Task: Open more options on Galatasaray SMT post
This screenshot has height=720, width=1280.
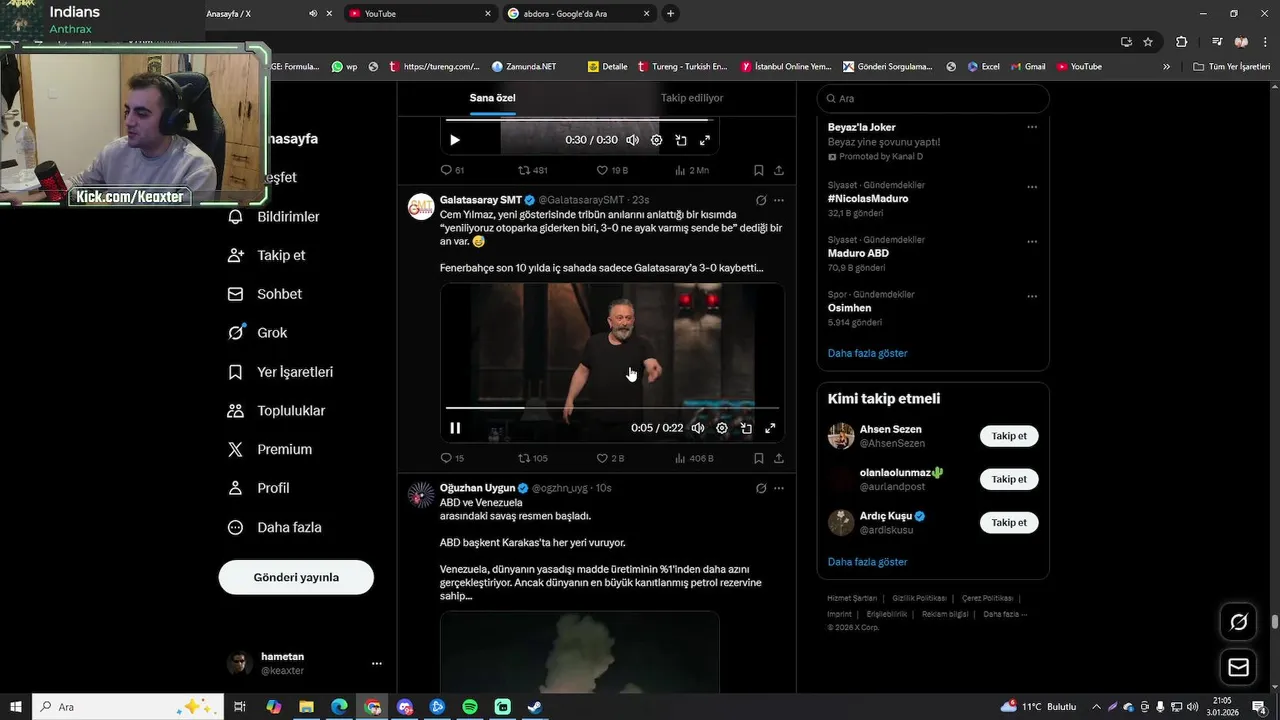Action: click(779, 200)
